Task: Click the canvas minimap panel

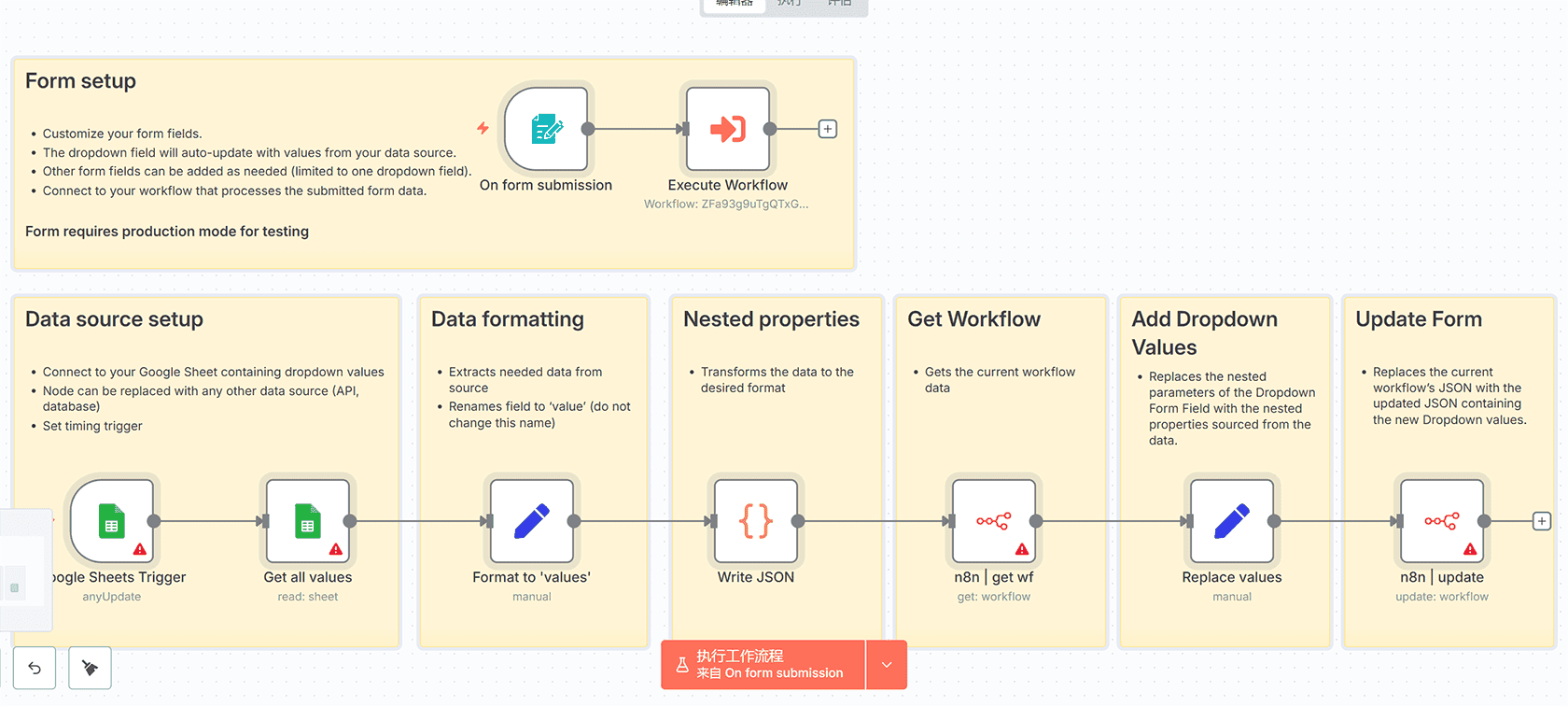Action: coord(23,570)
